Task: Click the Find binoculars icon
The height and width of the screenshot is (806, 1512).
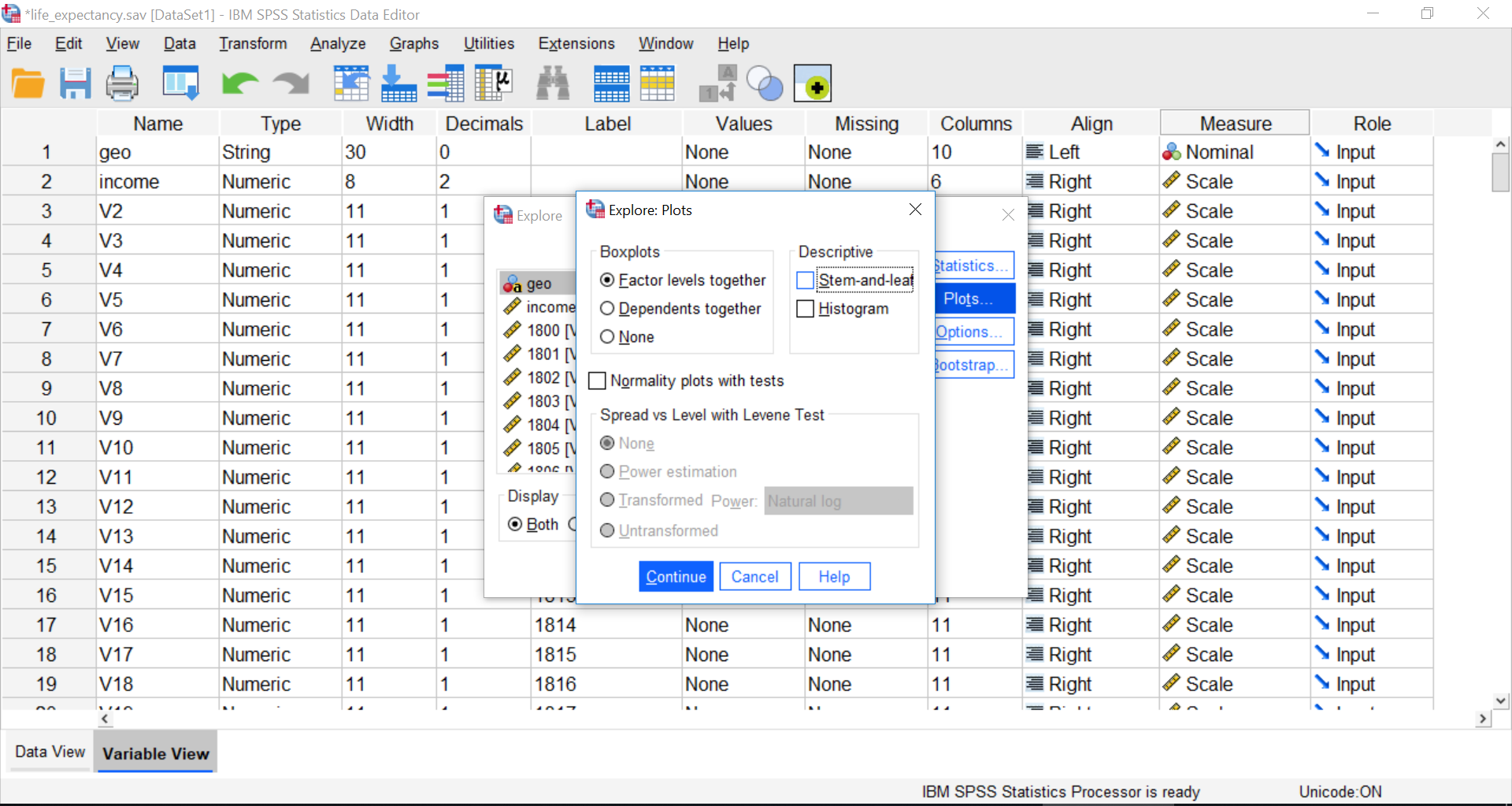Action: click(x=553, y=84)
